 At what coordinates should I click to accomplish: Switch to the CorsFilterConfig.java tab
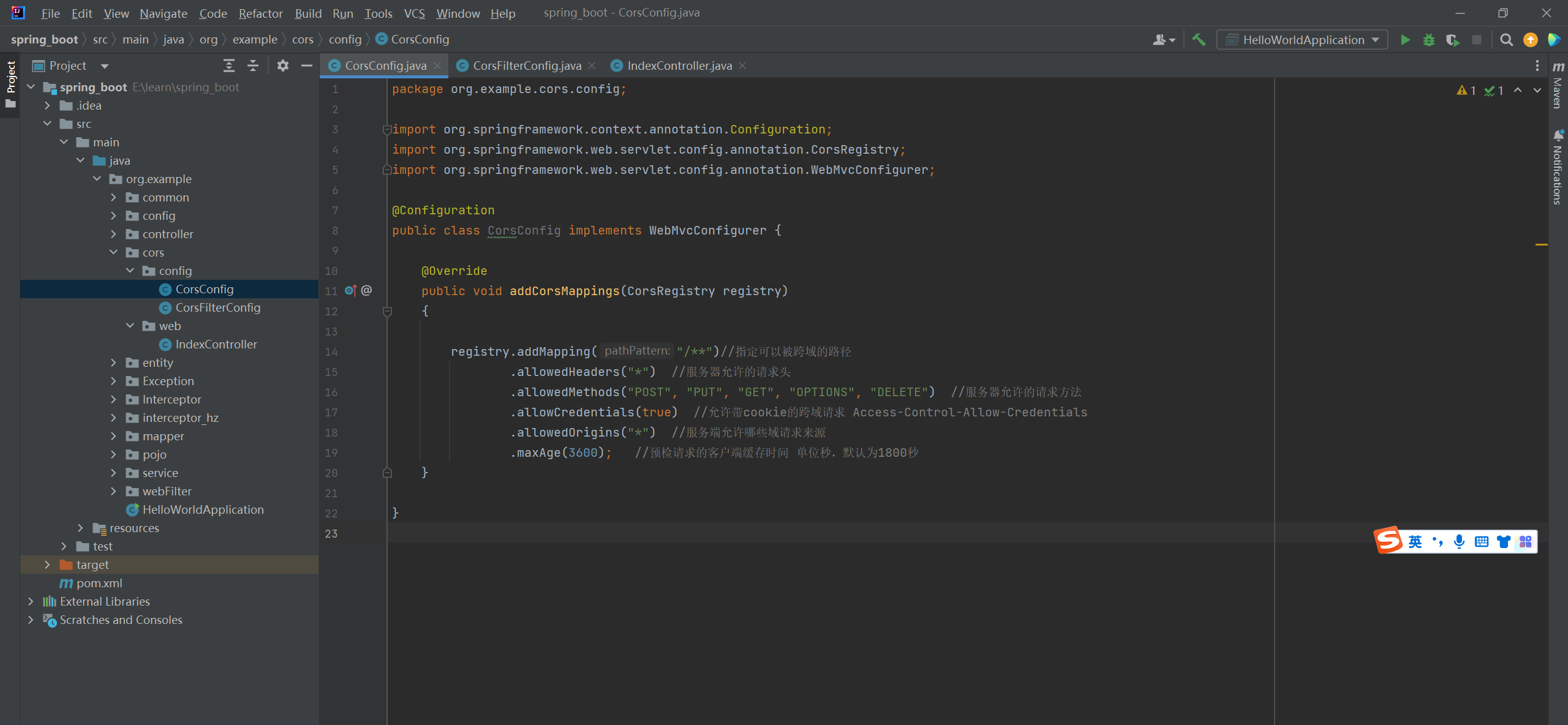(x=527, y=66)
